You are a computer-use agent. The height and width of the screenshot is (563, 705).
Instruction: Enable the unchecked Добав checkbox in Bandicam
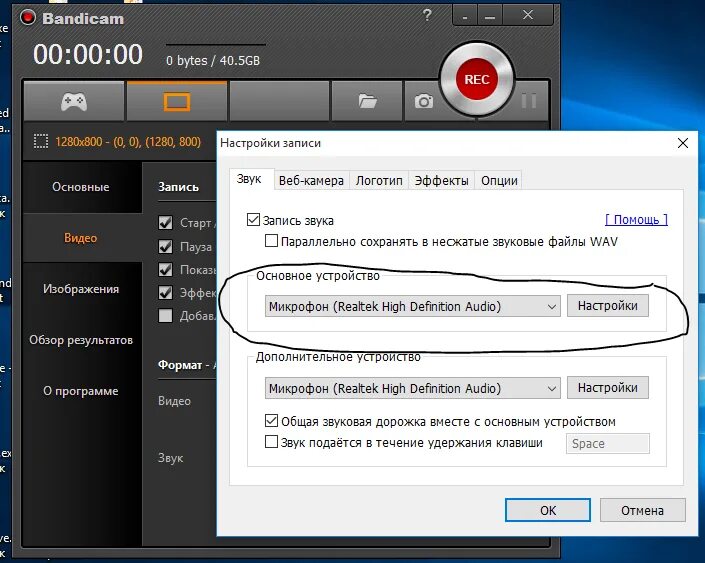point(165,316)
